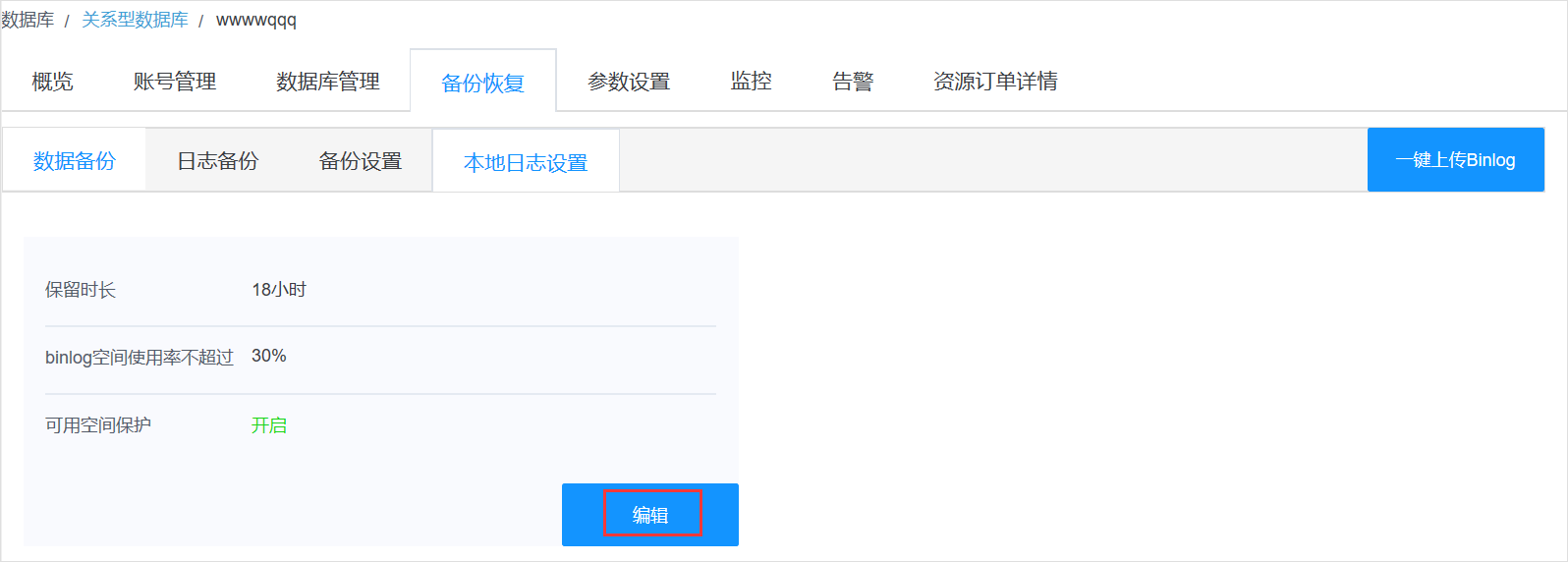Image resolution: width=1568 pixels, height=562 pixels.
Task: Click the wwwwqqq breadcrumb text
Action: pyautogui.click(x=256, y=20)
